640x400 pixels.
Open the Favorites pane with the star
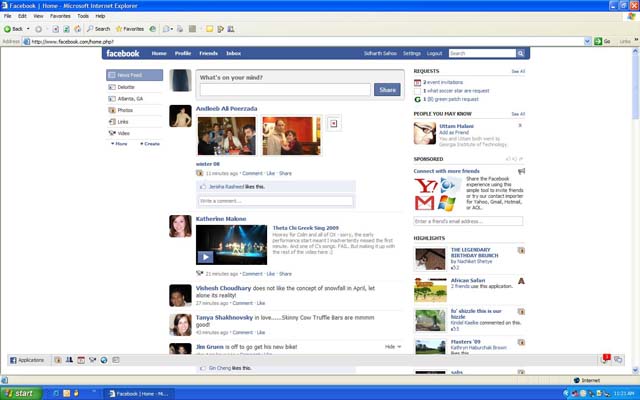coord(130,29)
